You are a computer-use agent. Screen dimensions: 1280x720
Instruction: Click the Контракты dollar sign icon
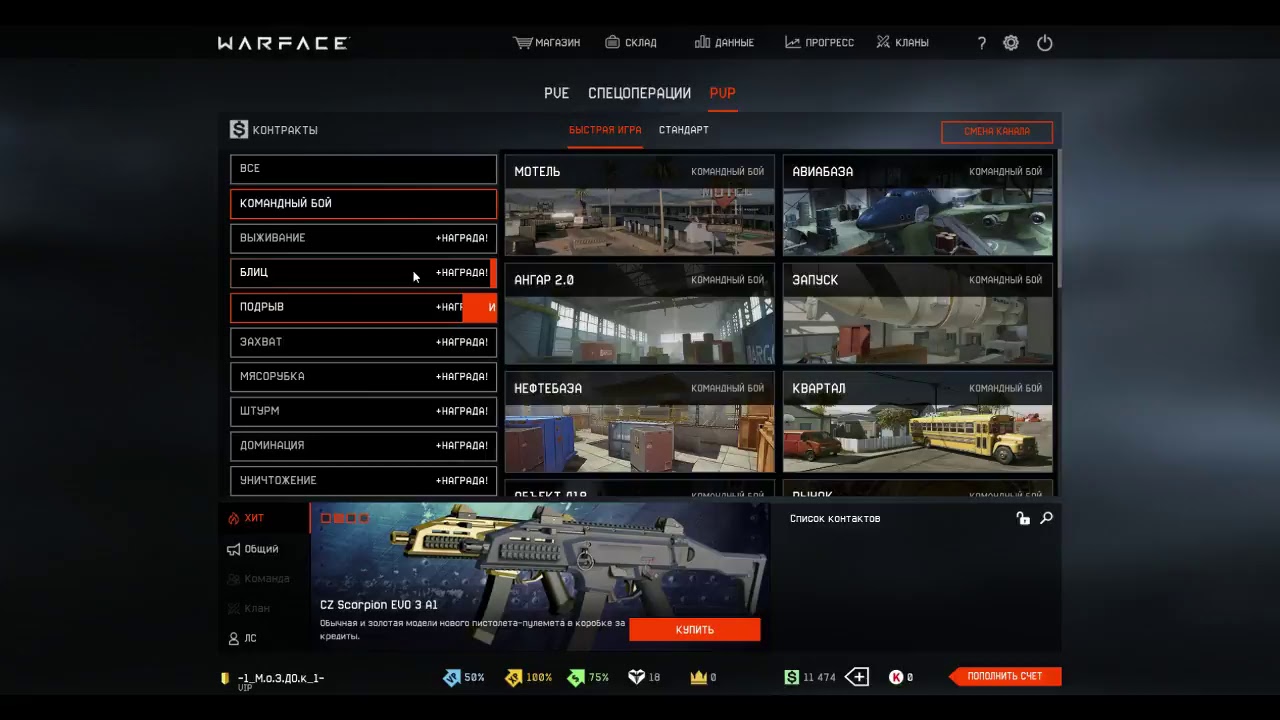[238, 130]
